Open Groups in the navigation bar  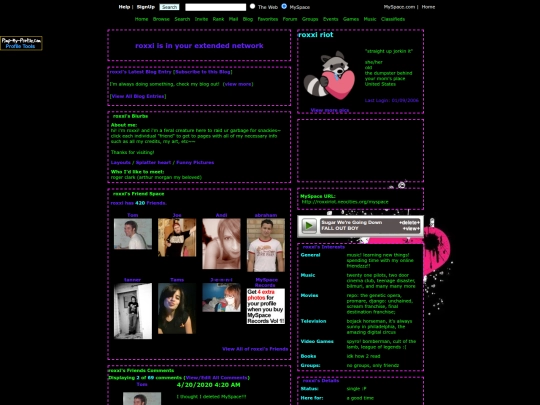pos(310,19)
